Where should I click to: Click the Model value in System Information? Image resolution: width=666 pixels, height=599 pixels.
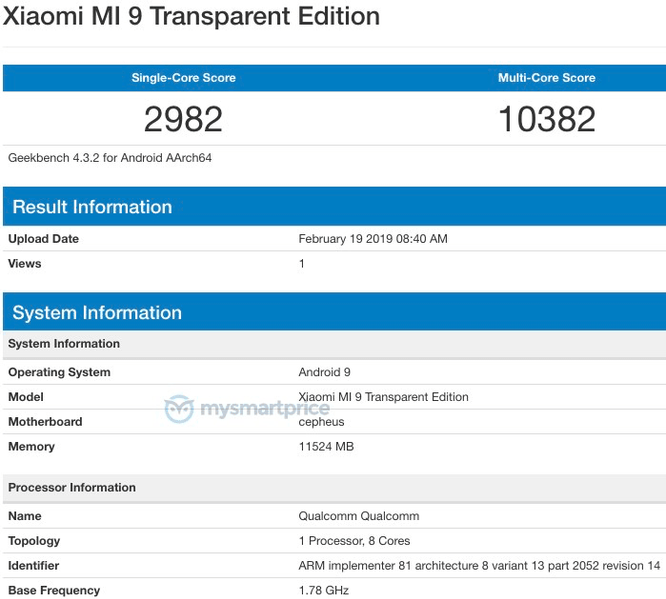coord(383,397)
